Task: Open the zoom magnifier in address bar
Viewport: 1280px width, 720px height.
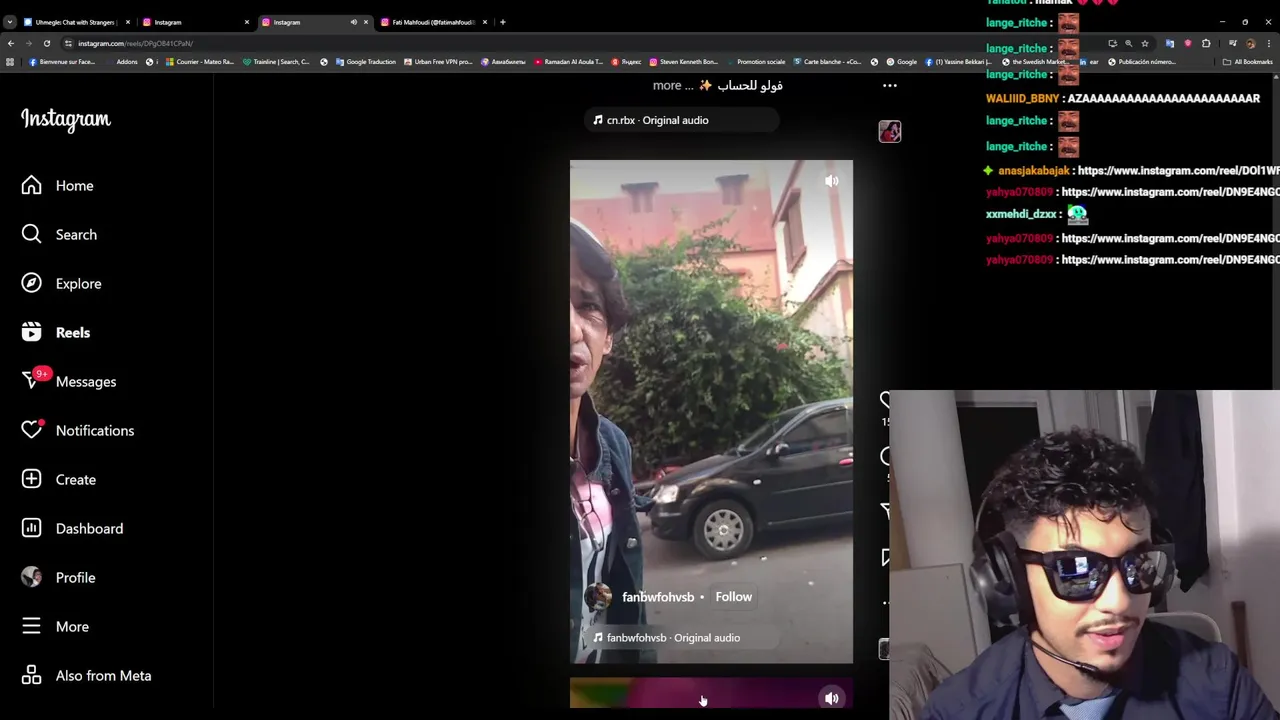Action: click(1128, 43)
